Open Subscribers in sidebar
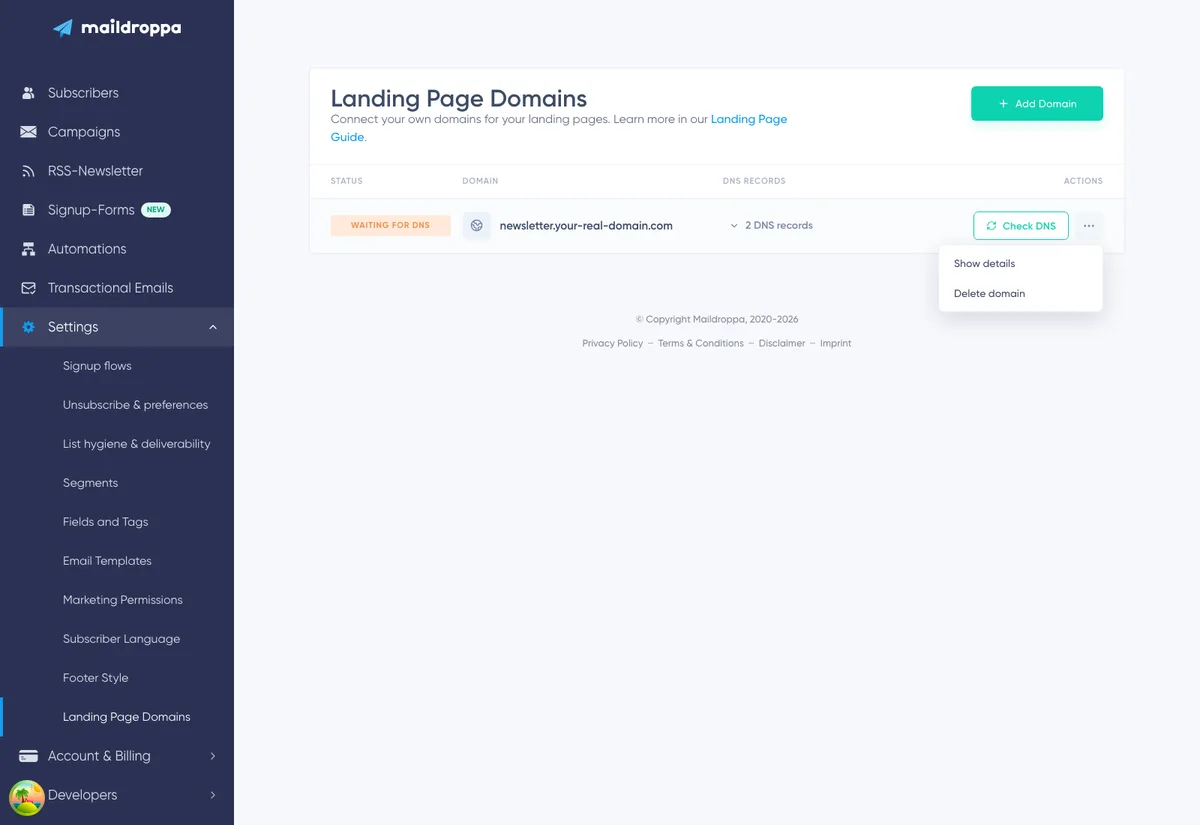Image resolution: width=1200 pixels, height=825 pixels. click(117, 93)
